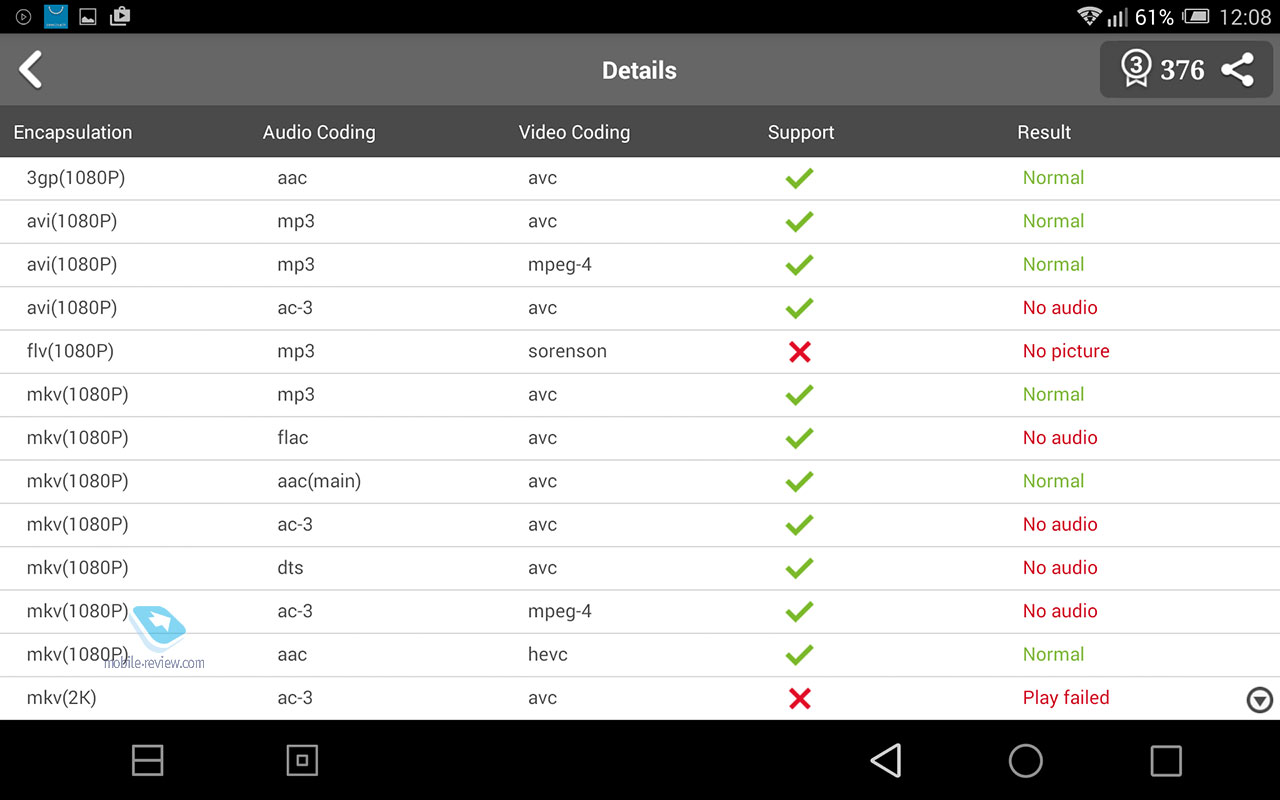The image size is (1280, 800).
Task: Tap the green checkmark in the 3gp(1080P) row
Action: pos(799,178)
